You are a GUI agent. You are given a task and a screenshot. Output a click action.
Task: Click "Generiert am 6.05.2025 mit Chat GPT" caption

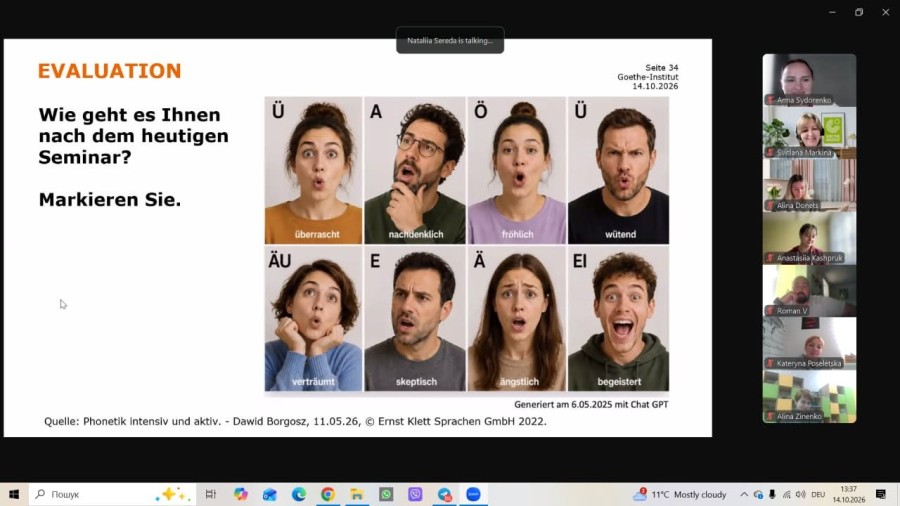(x=591, y=404)
